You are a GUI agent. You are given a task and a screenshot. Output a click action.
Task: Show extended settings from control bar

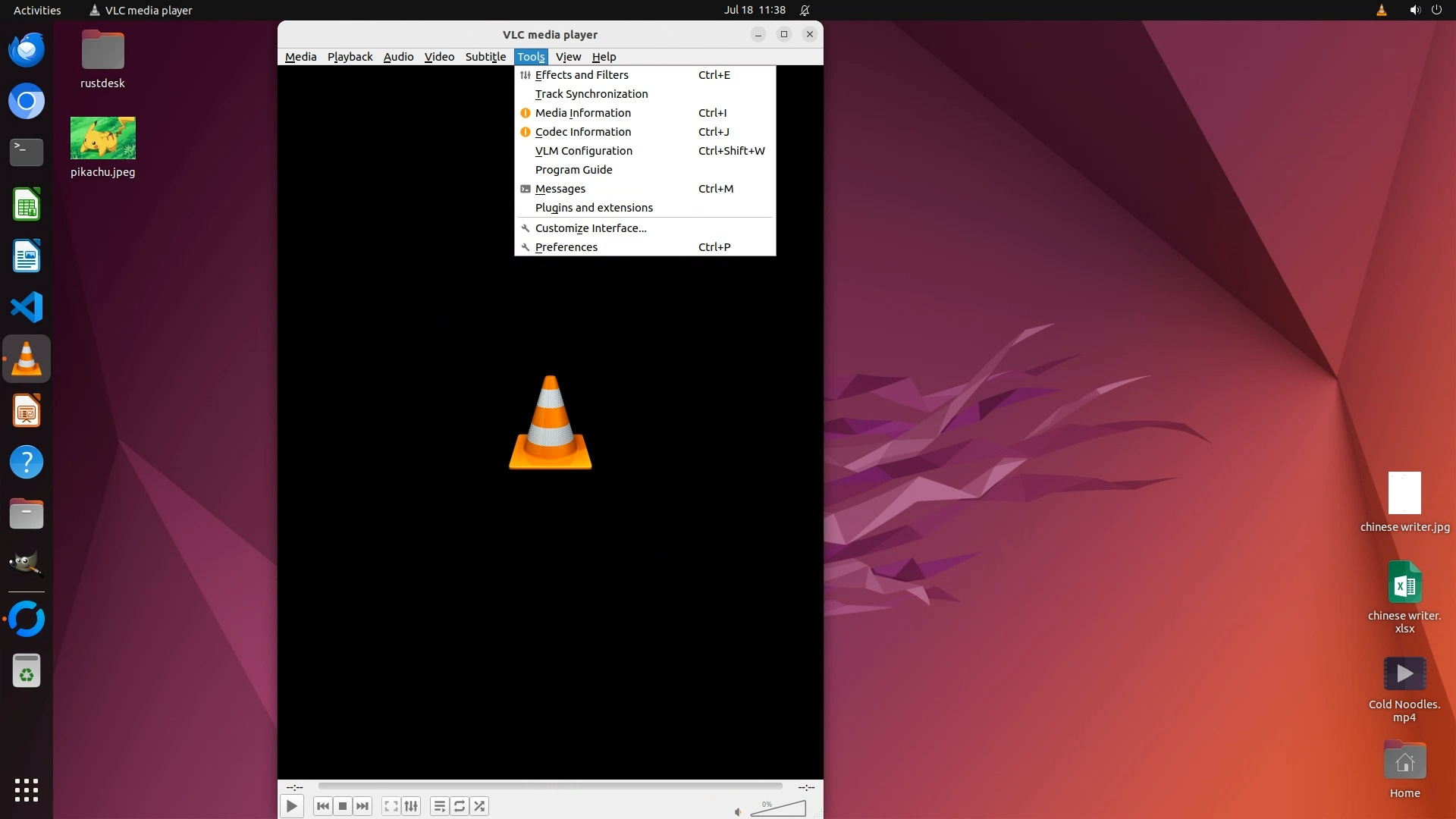coord(411,806)
